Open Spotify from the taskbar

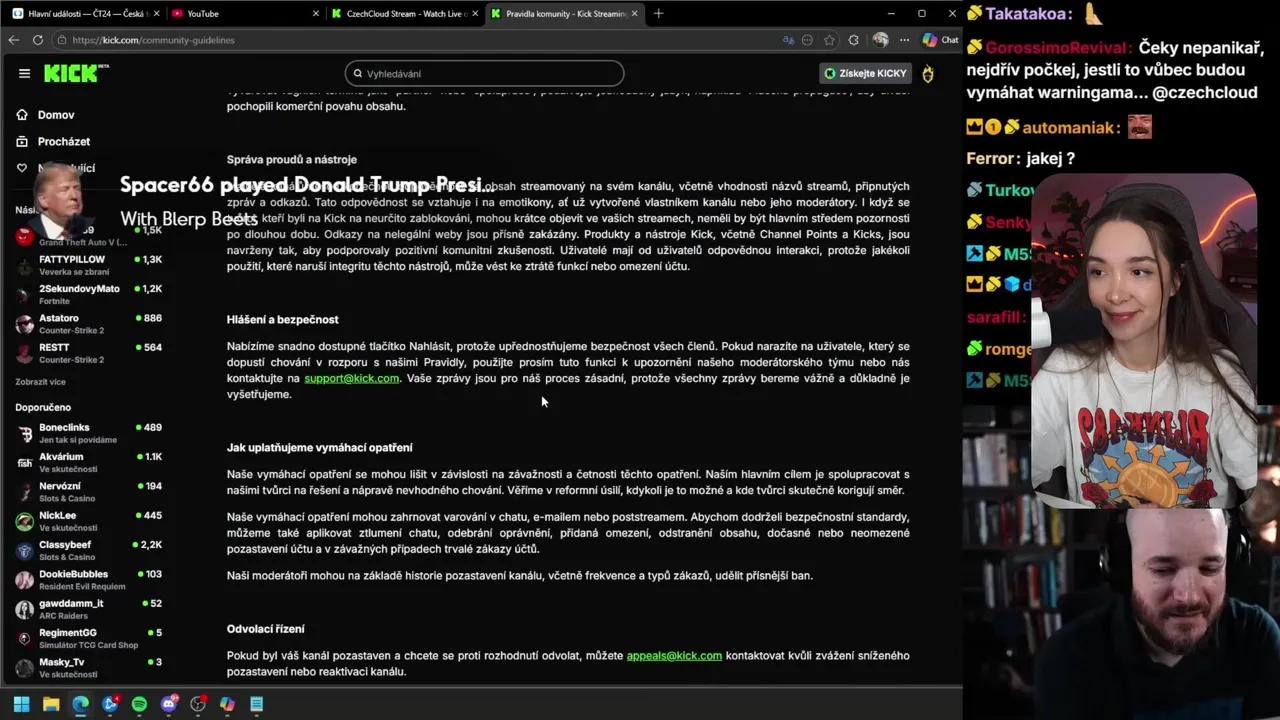139,704
